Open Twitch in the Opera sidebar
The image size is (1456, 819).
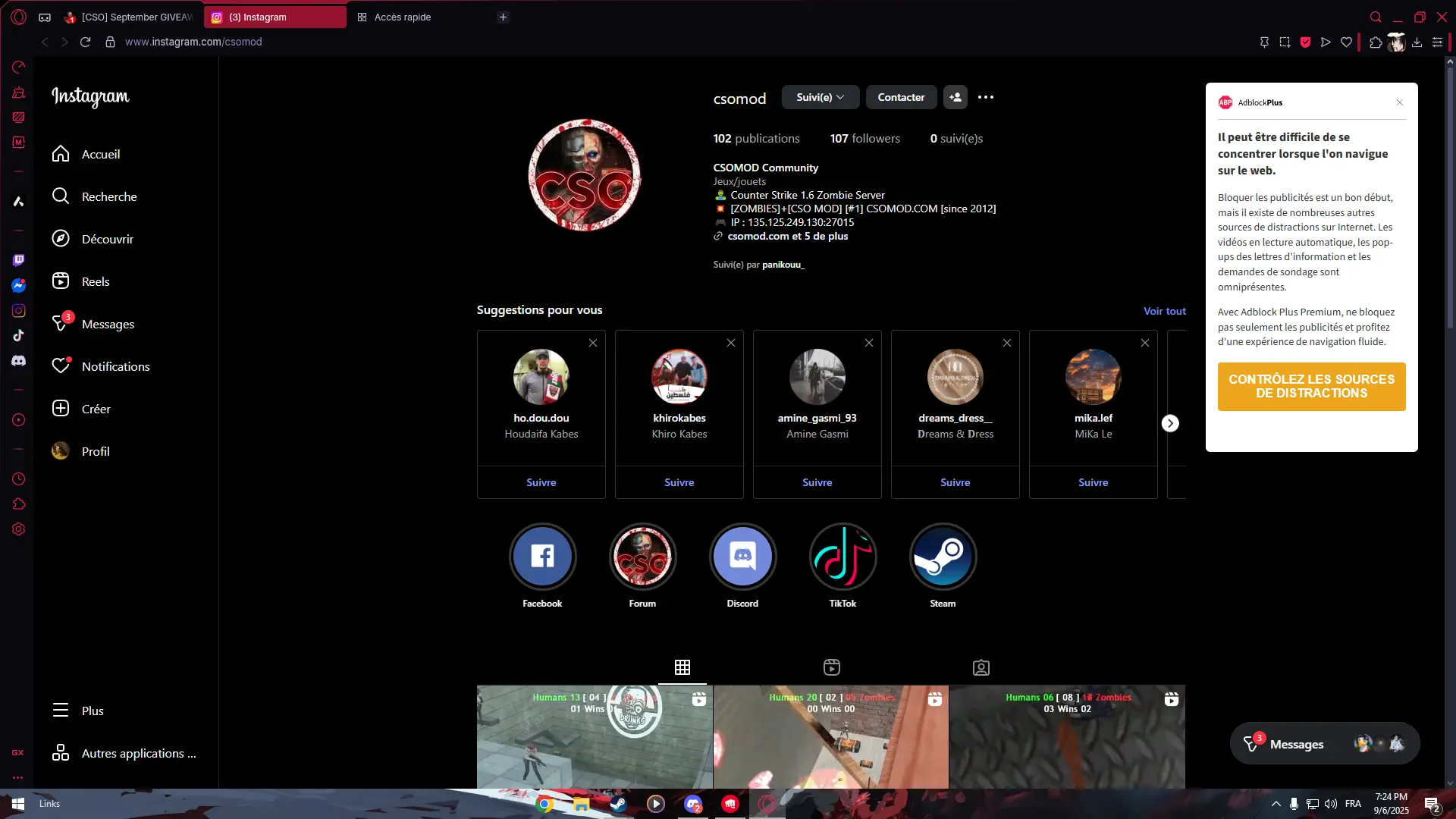[x=19, y=260]
